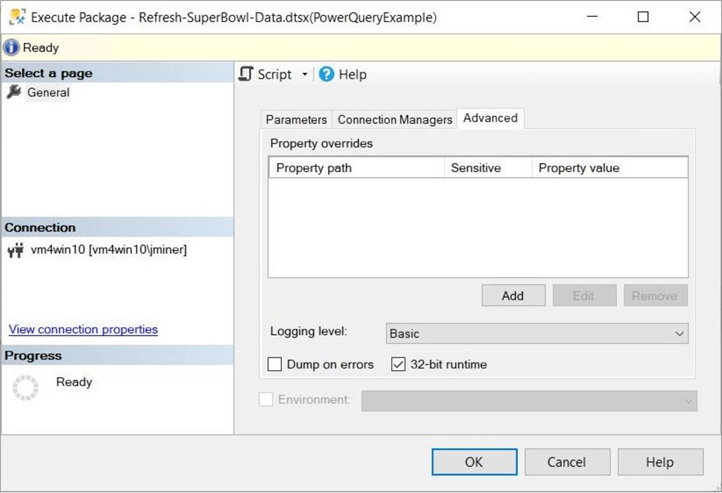Enable the Dump on errors checkbox
The height and width of the screenshot is (493, 722).
point(275,365)
